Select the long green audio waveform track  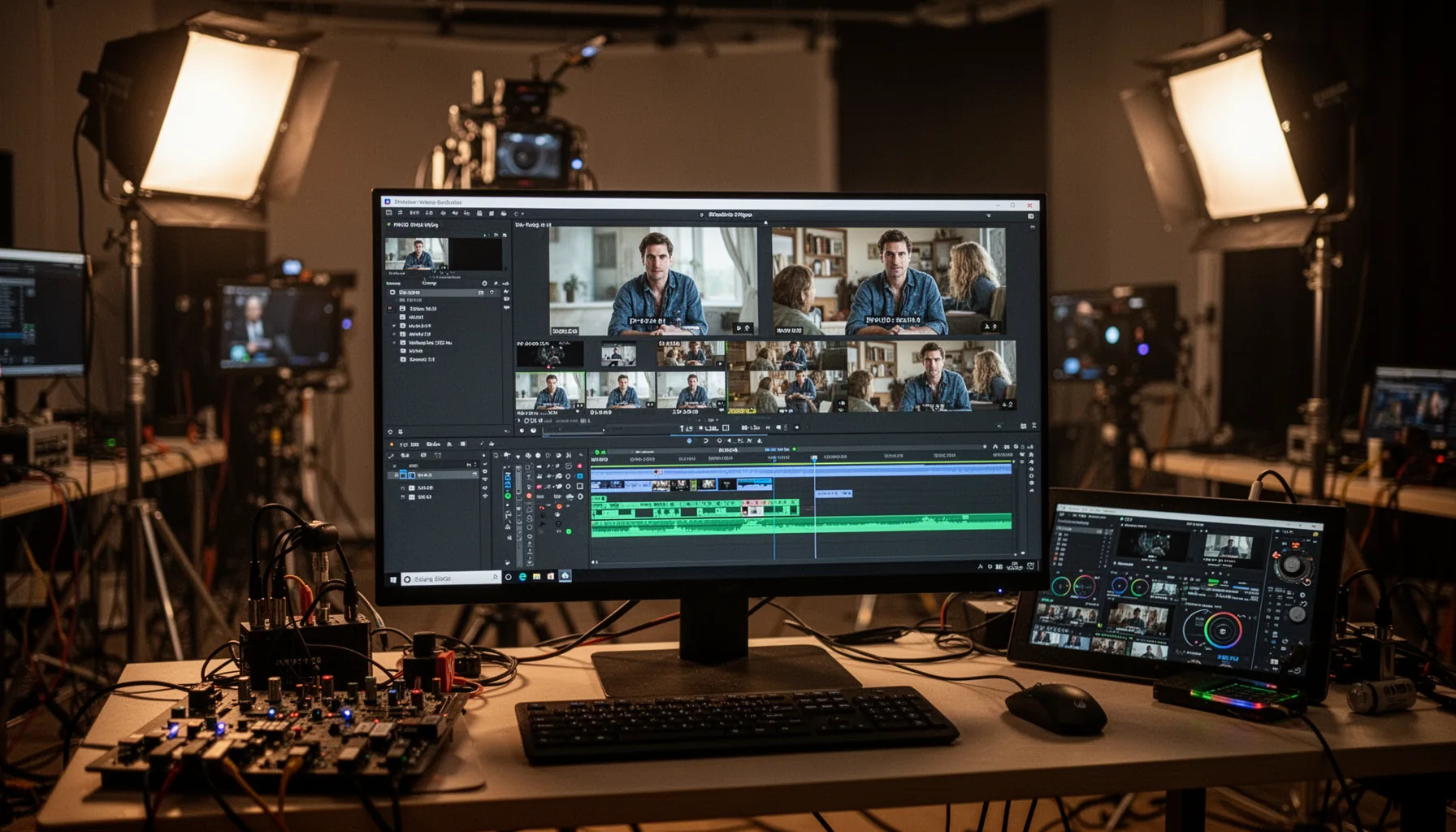(x=801, y=525)
